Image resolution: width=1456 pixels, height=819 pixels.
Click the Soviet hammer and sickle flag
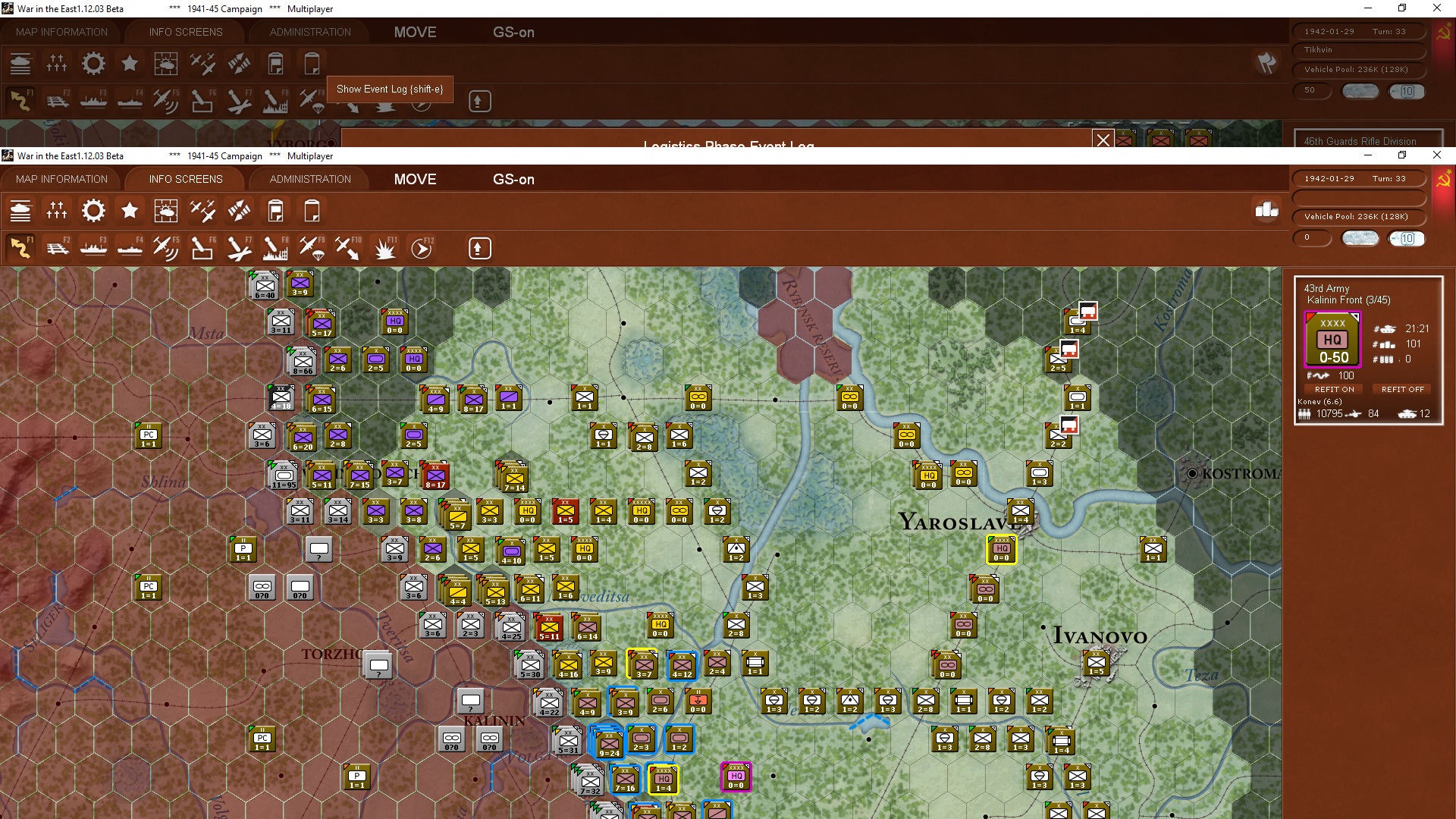point(1443,180)
